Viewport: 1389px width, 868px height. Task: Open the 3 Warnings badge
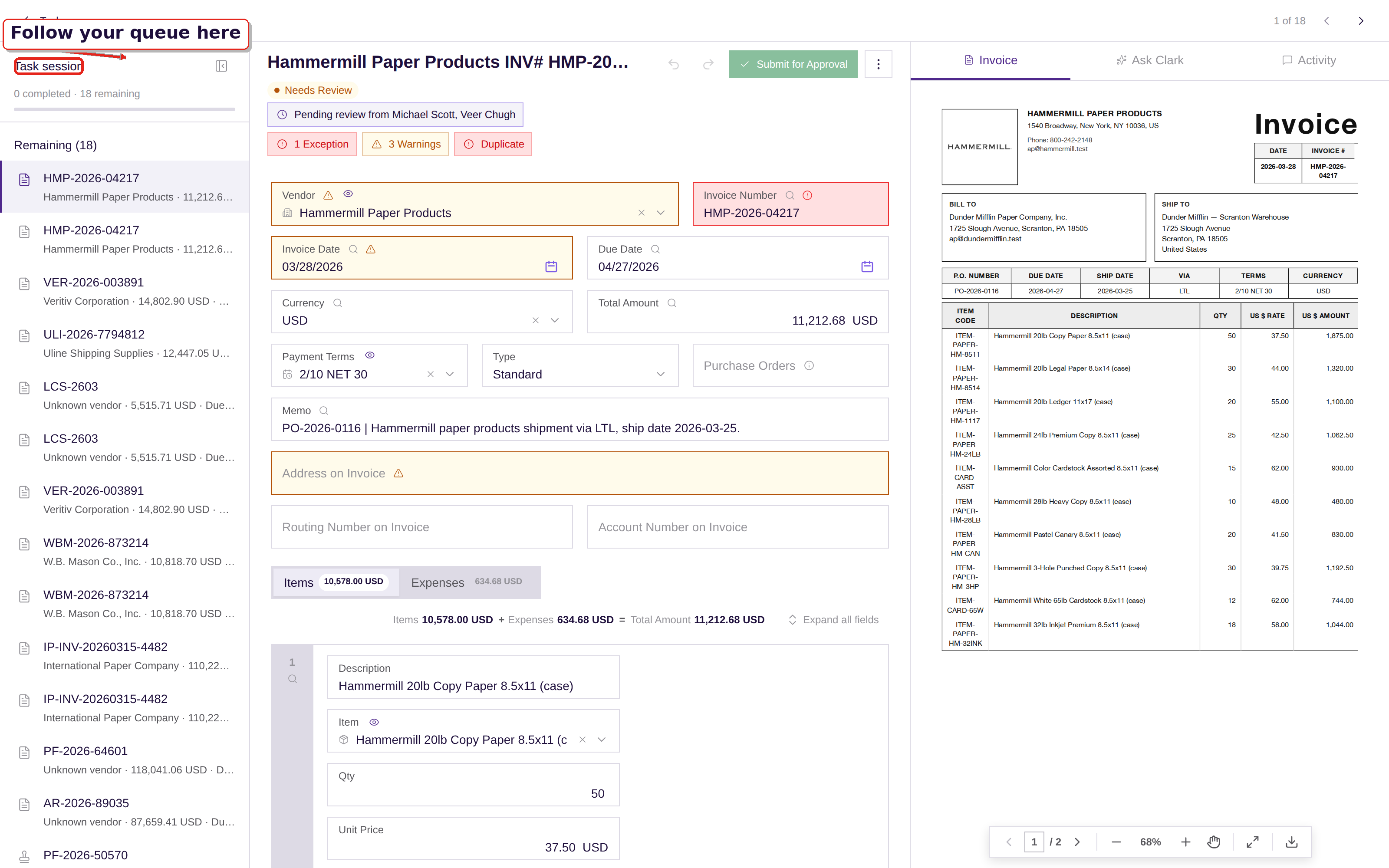pos(405,144)
